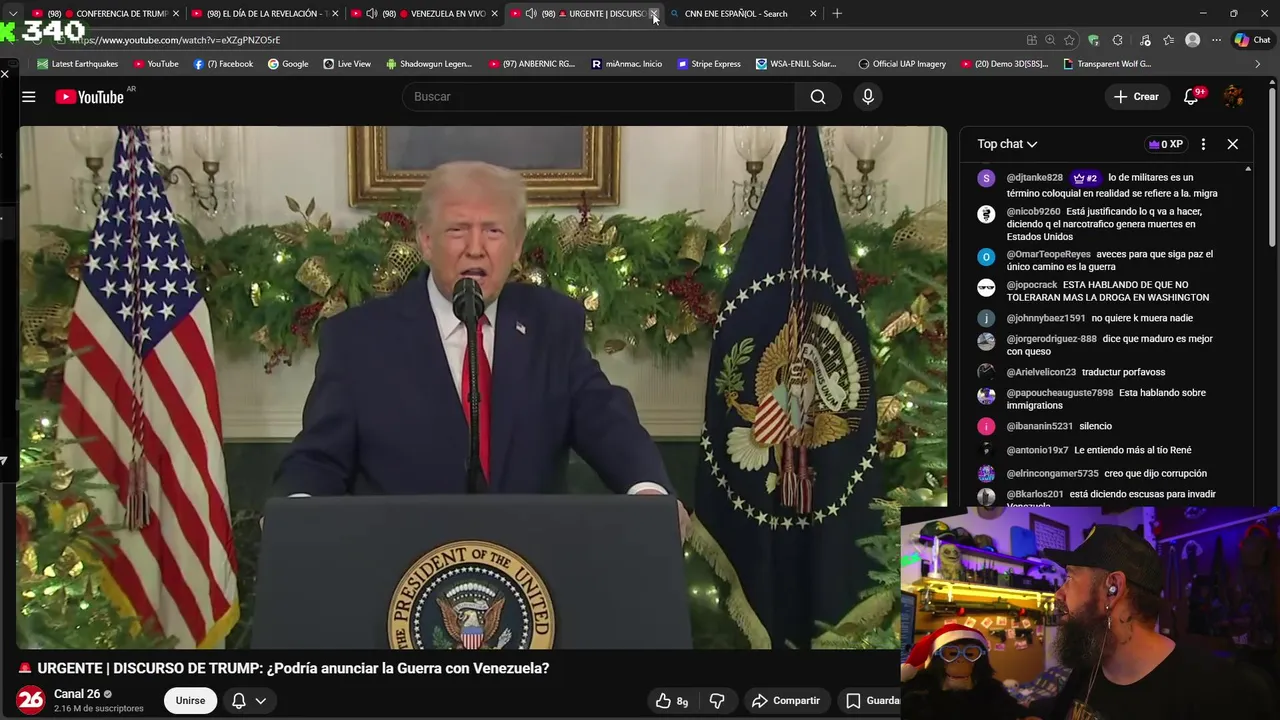Open the Canal 26 channel name link
Image resolution: width=1280 pixels, height=720 pixels.
point(77,694)
